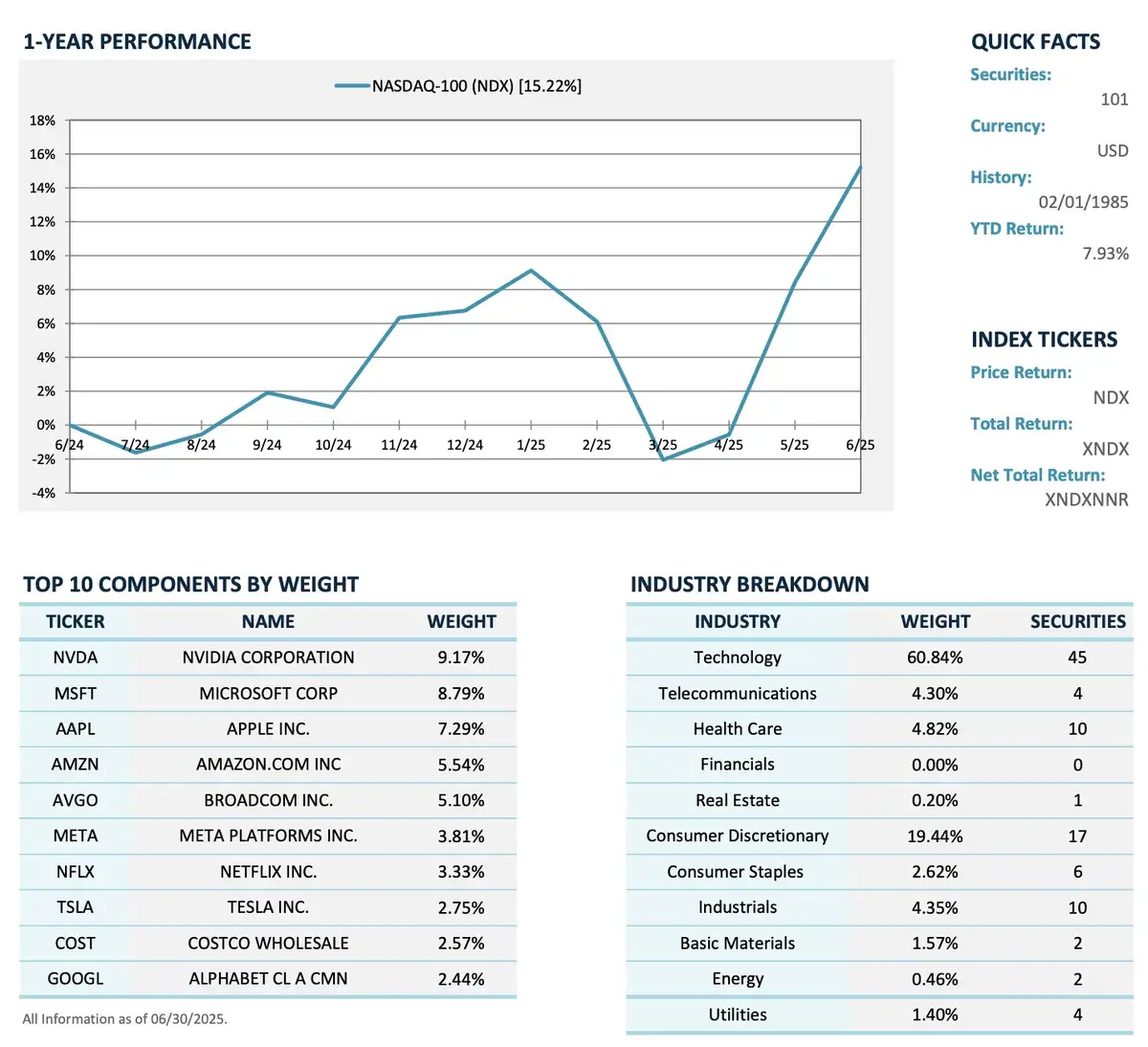Viewport: 1148px width, 1047px height.
Task: Click the 'Technology' industry row label
Action: tap(738, 658)
